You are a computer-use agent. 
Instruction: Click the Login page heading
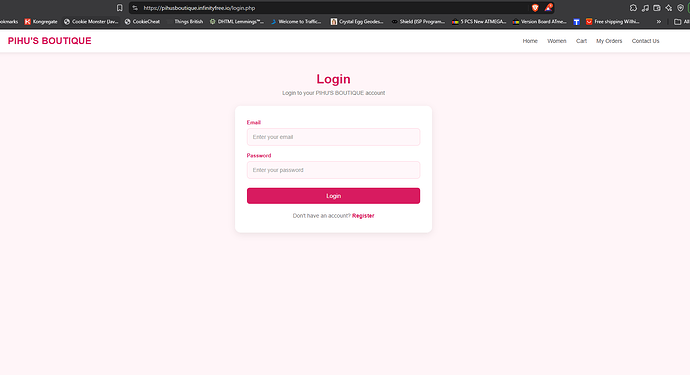coord(334,79)
